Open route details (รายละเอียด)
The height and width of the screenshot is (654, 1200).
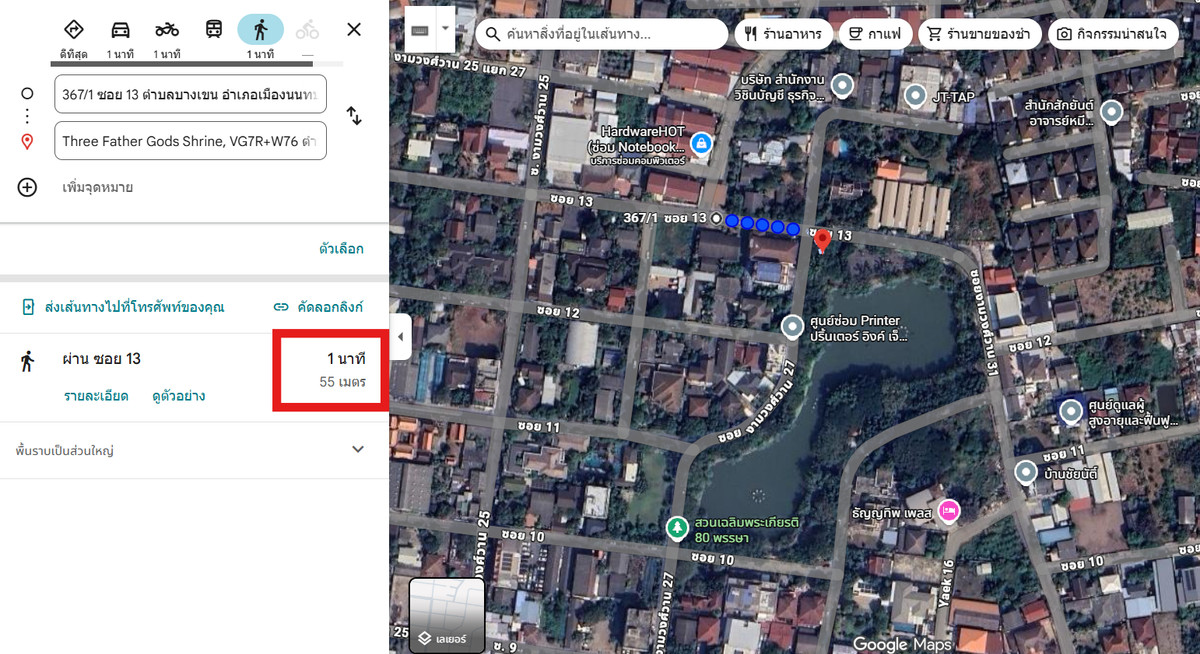(x=96, y=396)
